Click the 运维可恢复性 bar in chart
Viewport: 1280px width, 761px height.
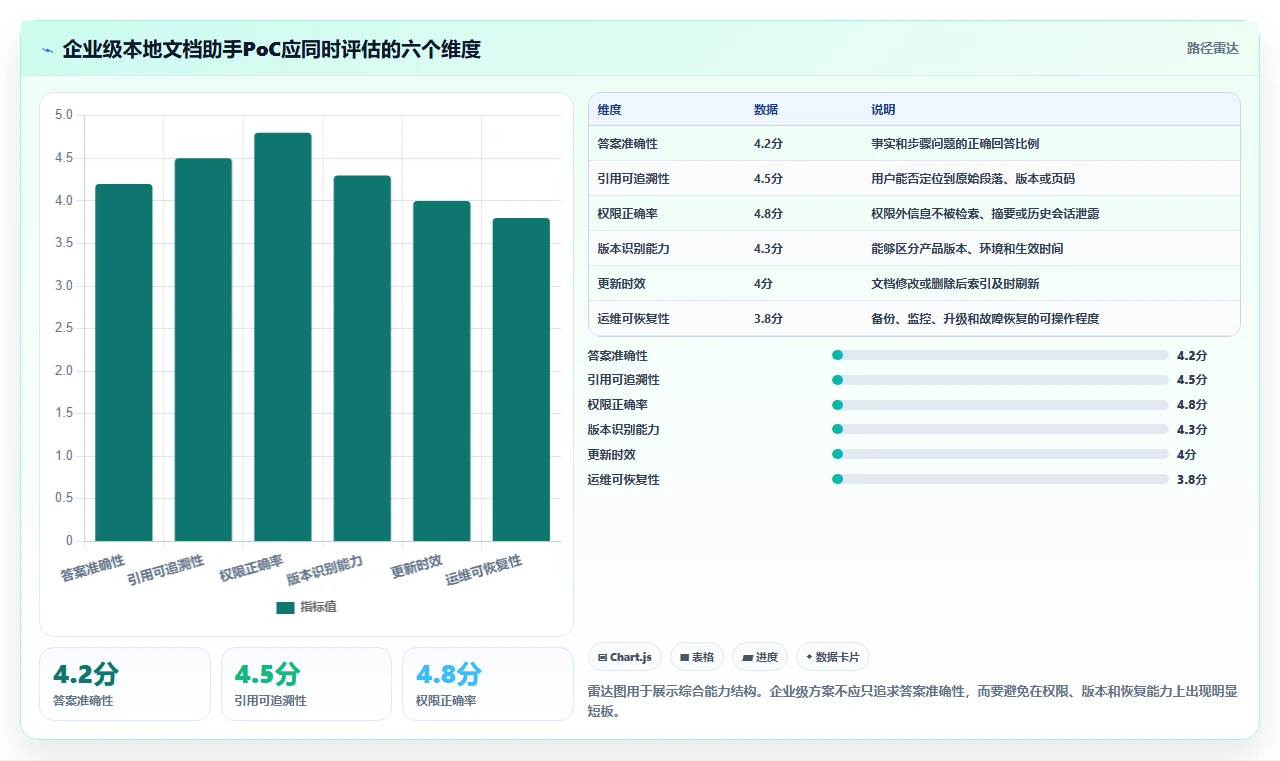click(521, 379)
